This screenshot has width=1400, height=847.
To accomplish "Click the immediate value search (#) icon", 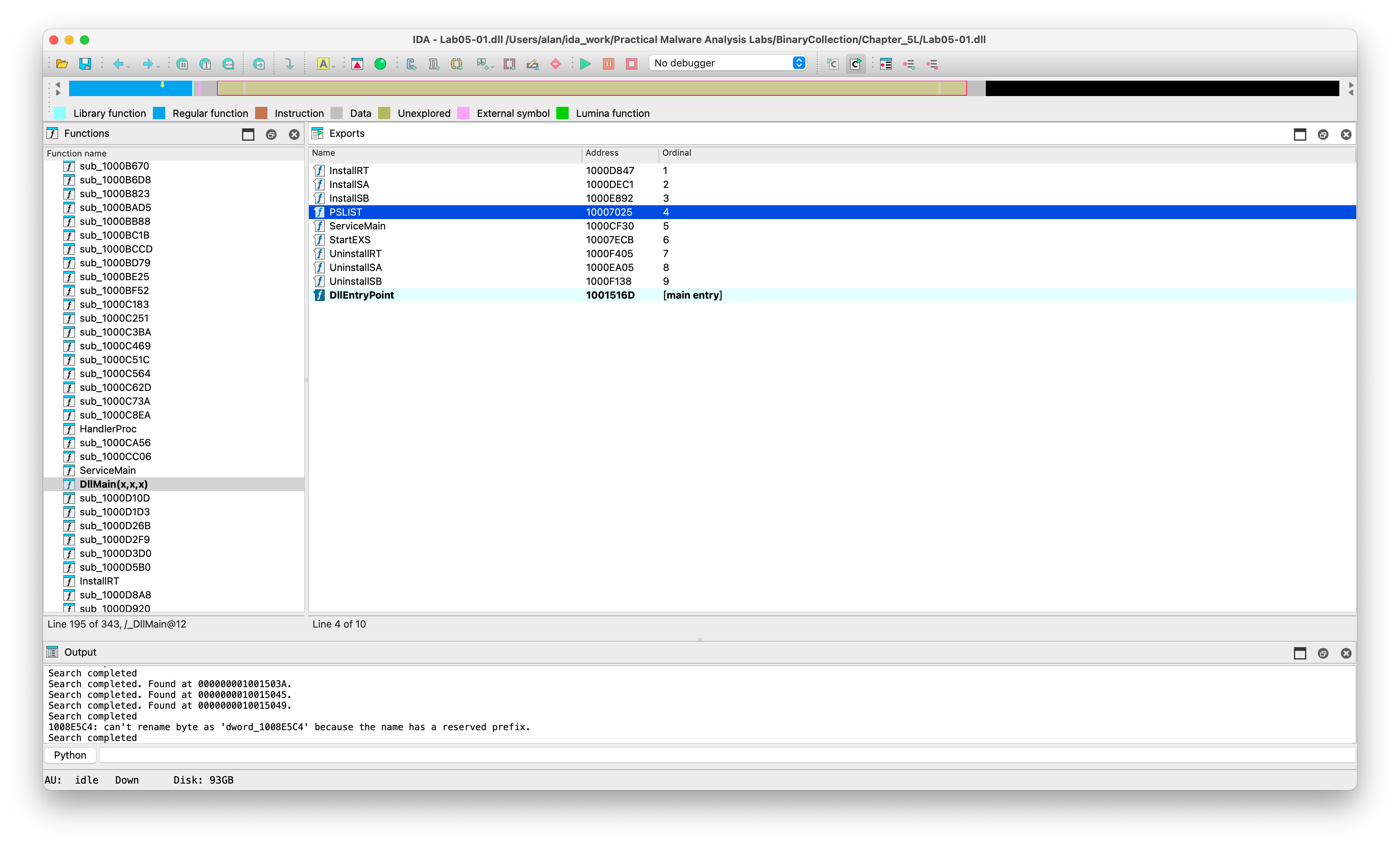I will [182, 64].
